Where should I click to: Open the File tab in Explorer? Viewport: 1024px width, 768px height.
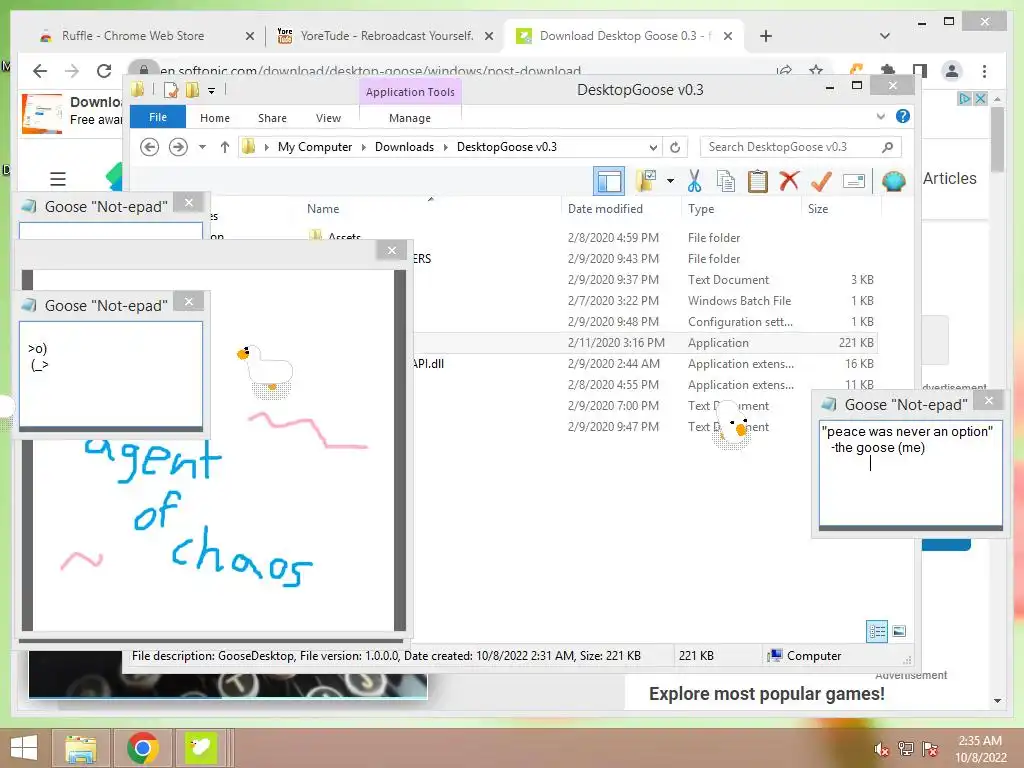[158, 117]
